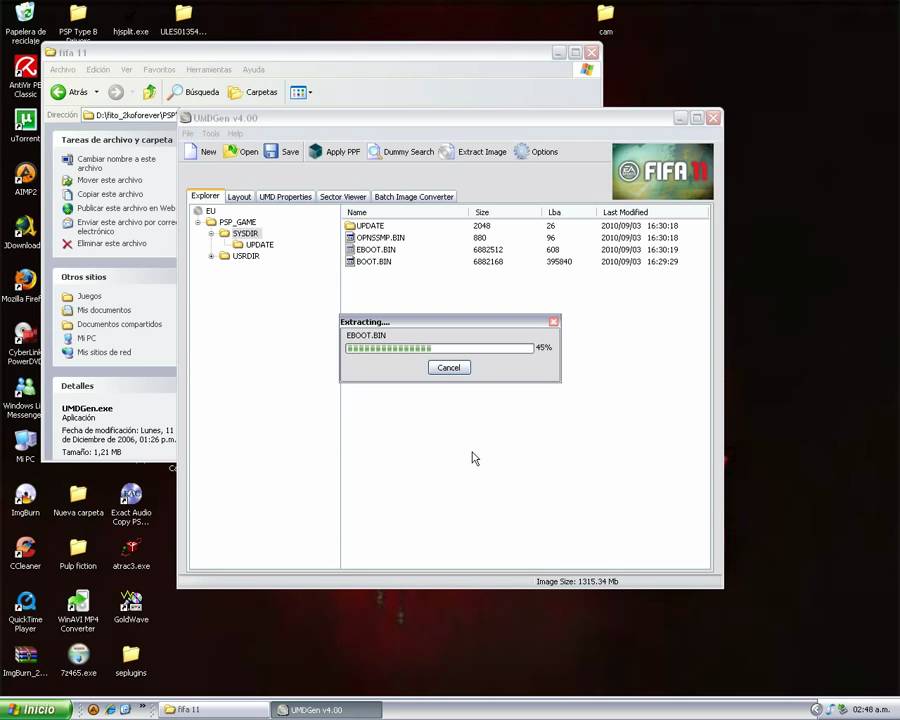
Task: Click Búsqueda search in Explorer toolbar
Action: tap(193, 92)
